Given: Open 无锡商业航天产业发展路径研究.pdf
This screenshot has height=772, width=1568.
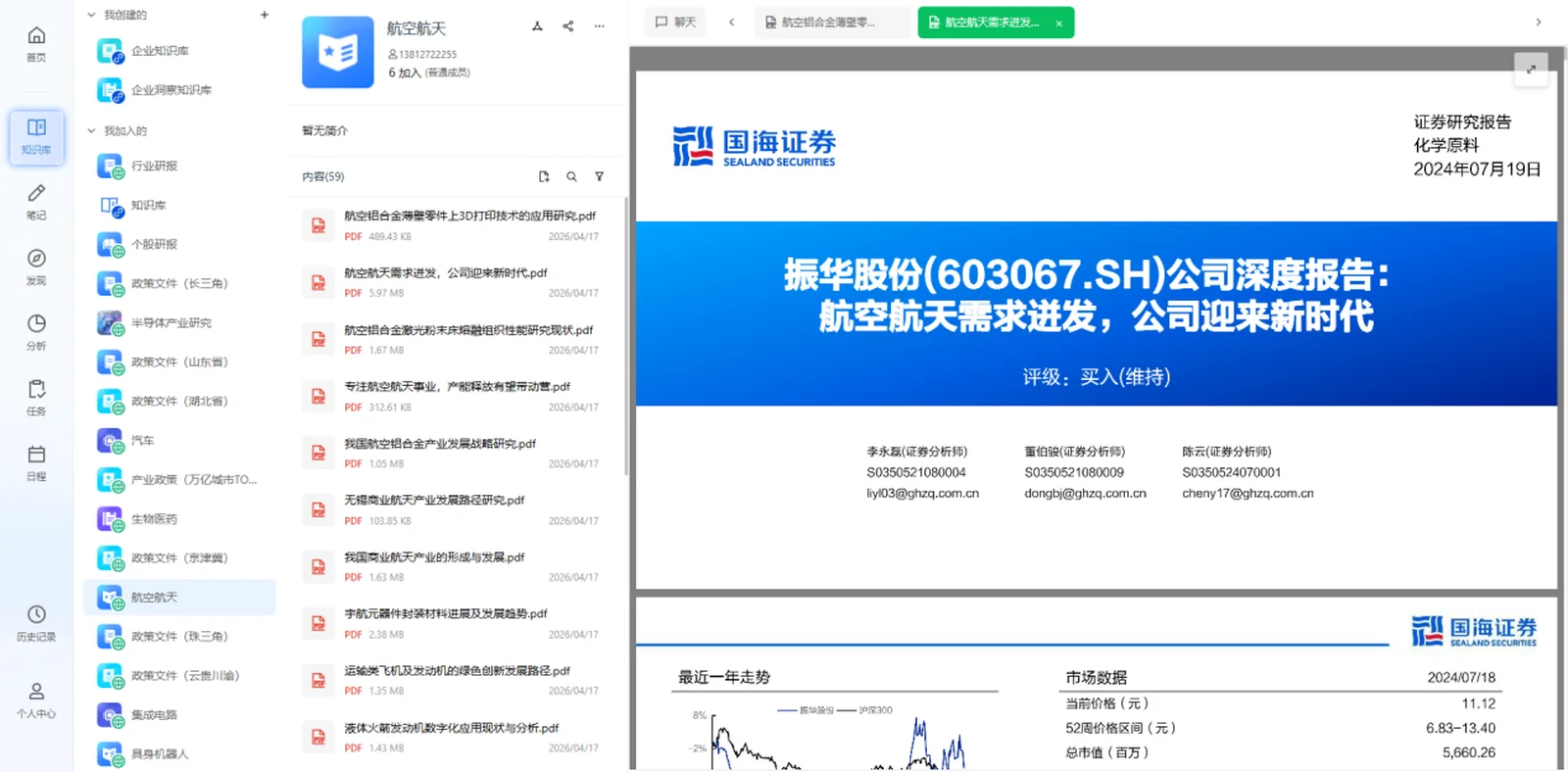Looking at the screenshot, I should [455, 509].
